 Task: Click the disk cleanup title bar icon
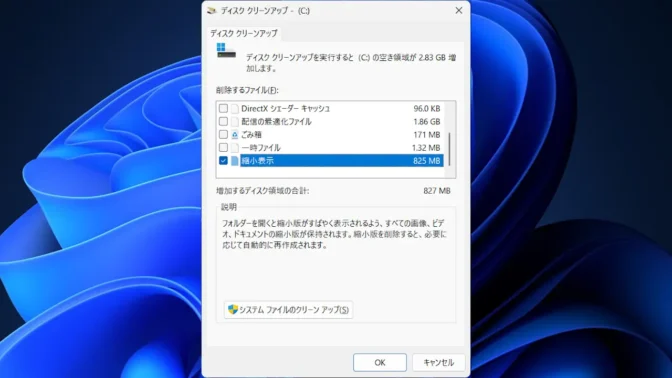[x=212, y=11]
